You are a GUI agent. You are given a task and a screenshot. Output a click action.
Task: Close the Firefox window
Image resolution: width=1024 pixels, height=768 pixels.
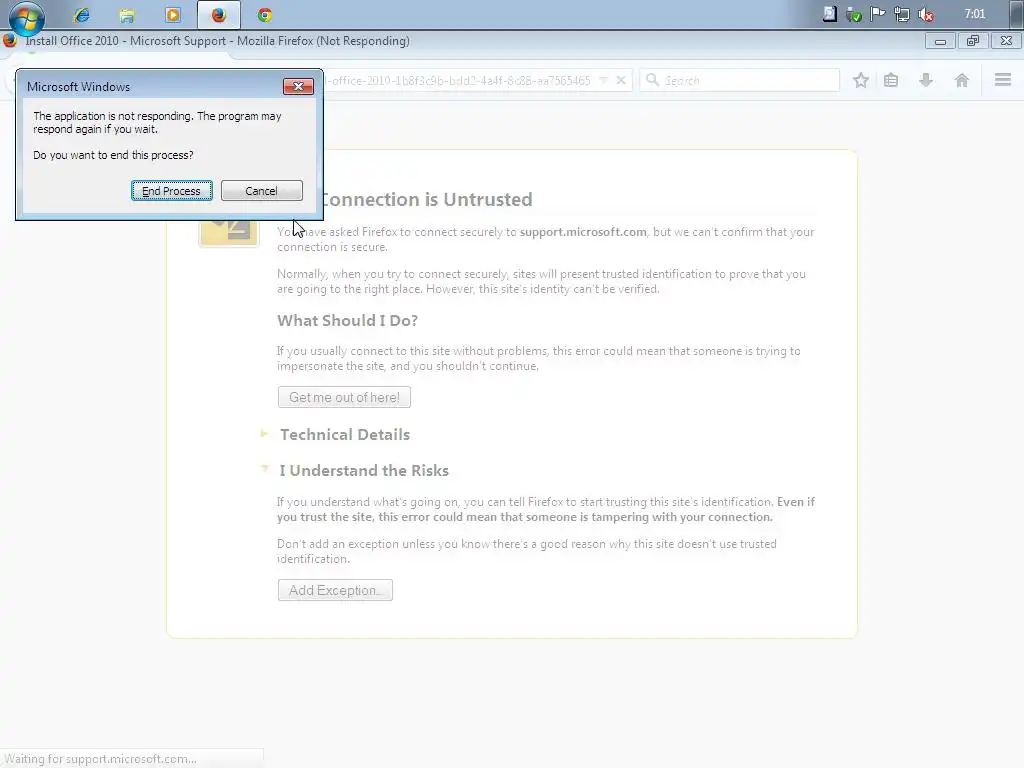(1006, 41)
